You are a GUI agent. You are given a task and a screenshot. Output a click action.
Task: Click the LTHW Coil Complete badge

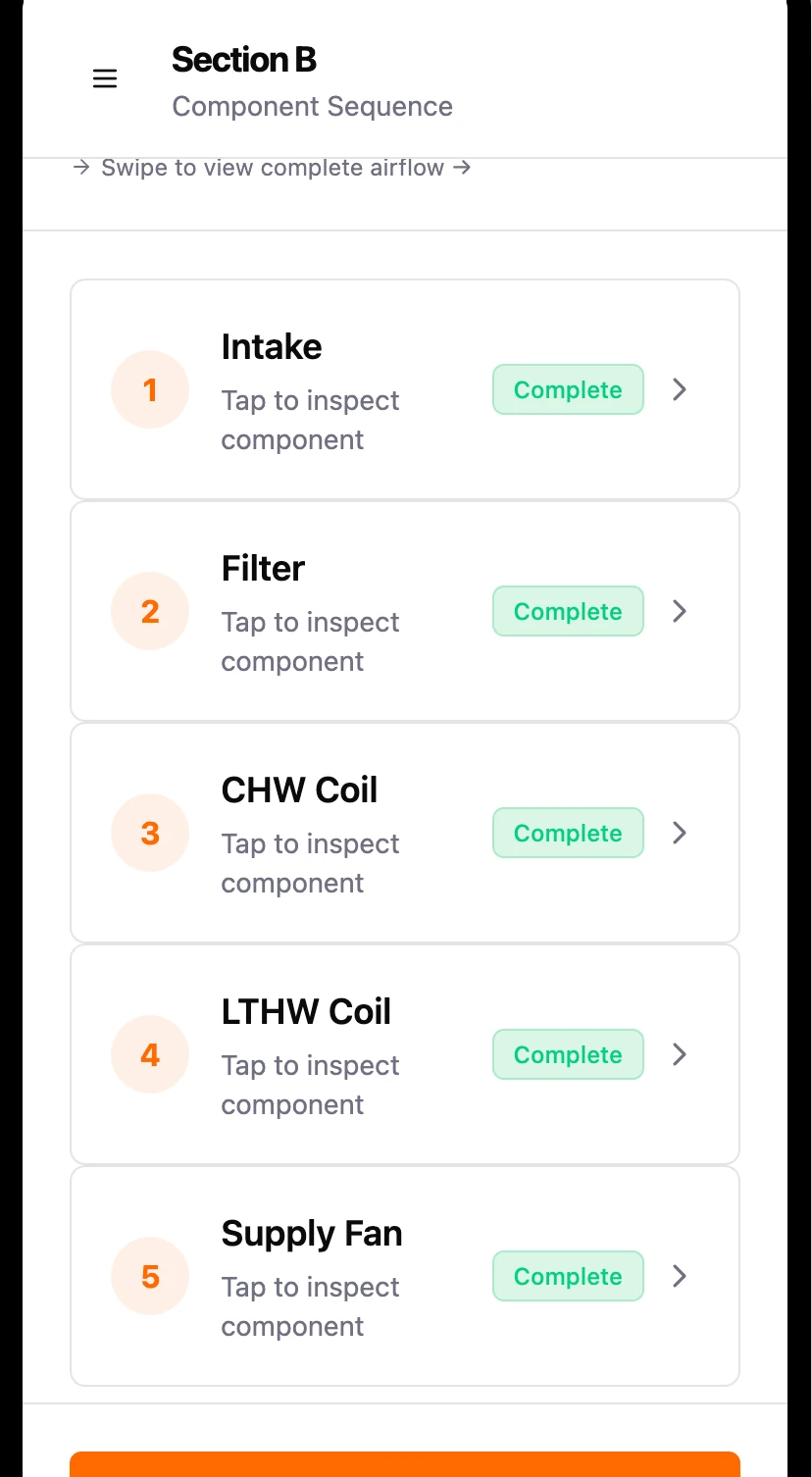pos(568,1055)
